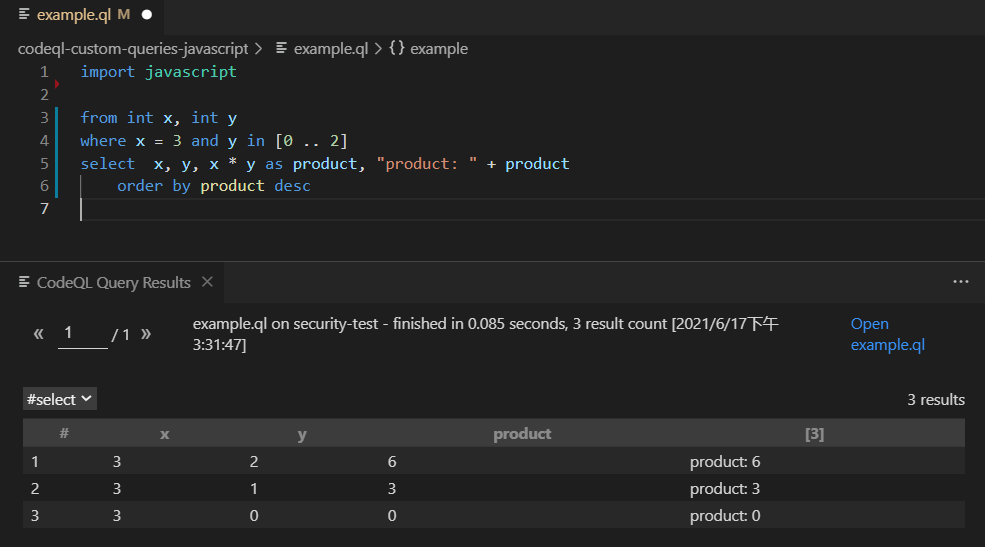Screen dimensions: 985x547
Task: Click the y value 0 in row 3
Action: click(x=254, y=516)
